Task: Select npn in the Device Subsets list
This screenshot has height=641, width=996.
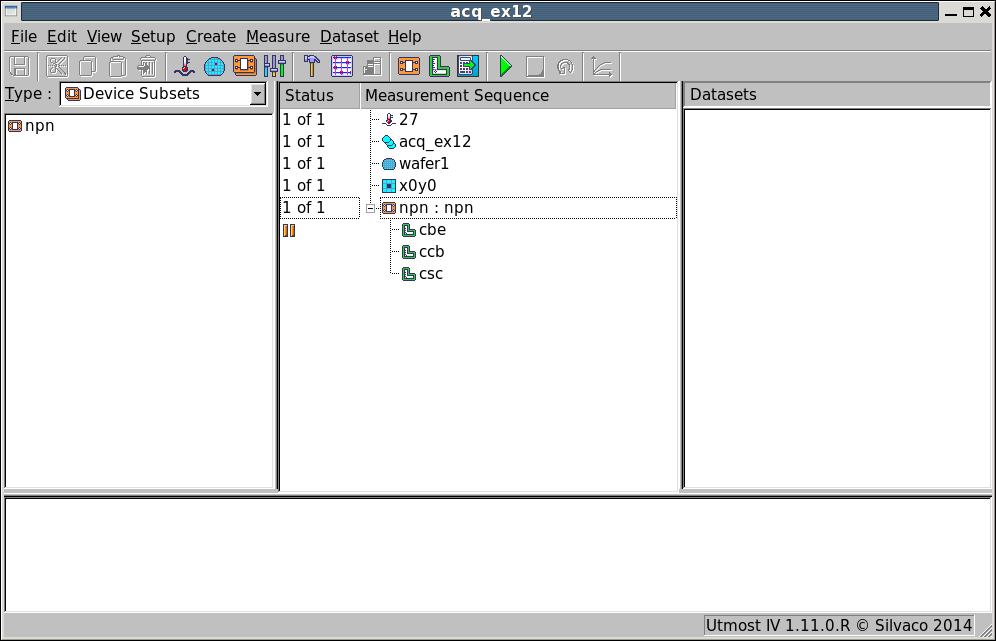Action: pos(32,126)
